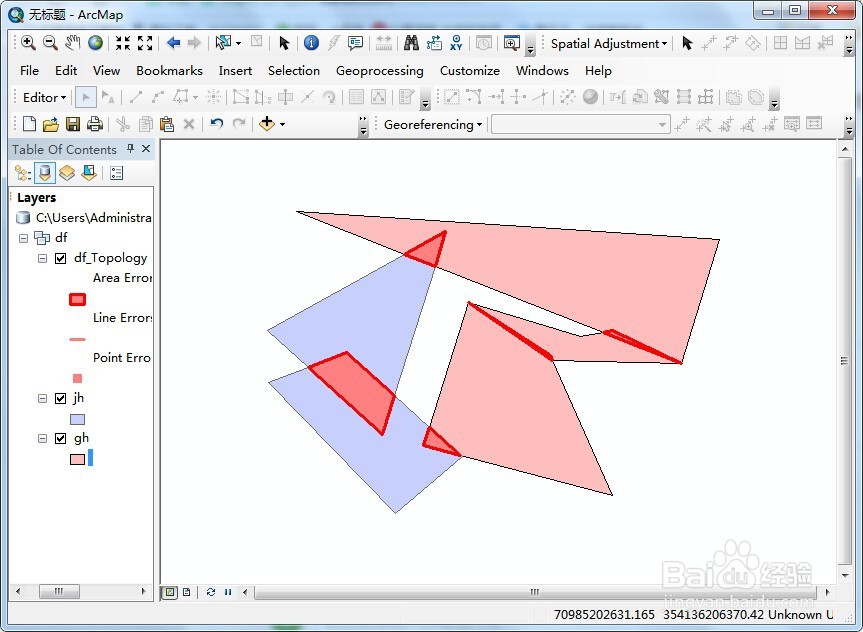Open the Windows menu

[x=542, y=70]
